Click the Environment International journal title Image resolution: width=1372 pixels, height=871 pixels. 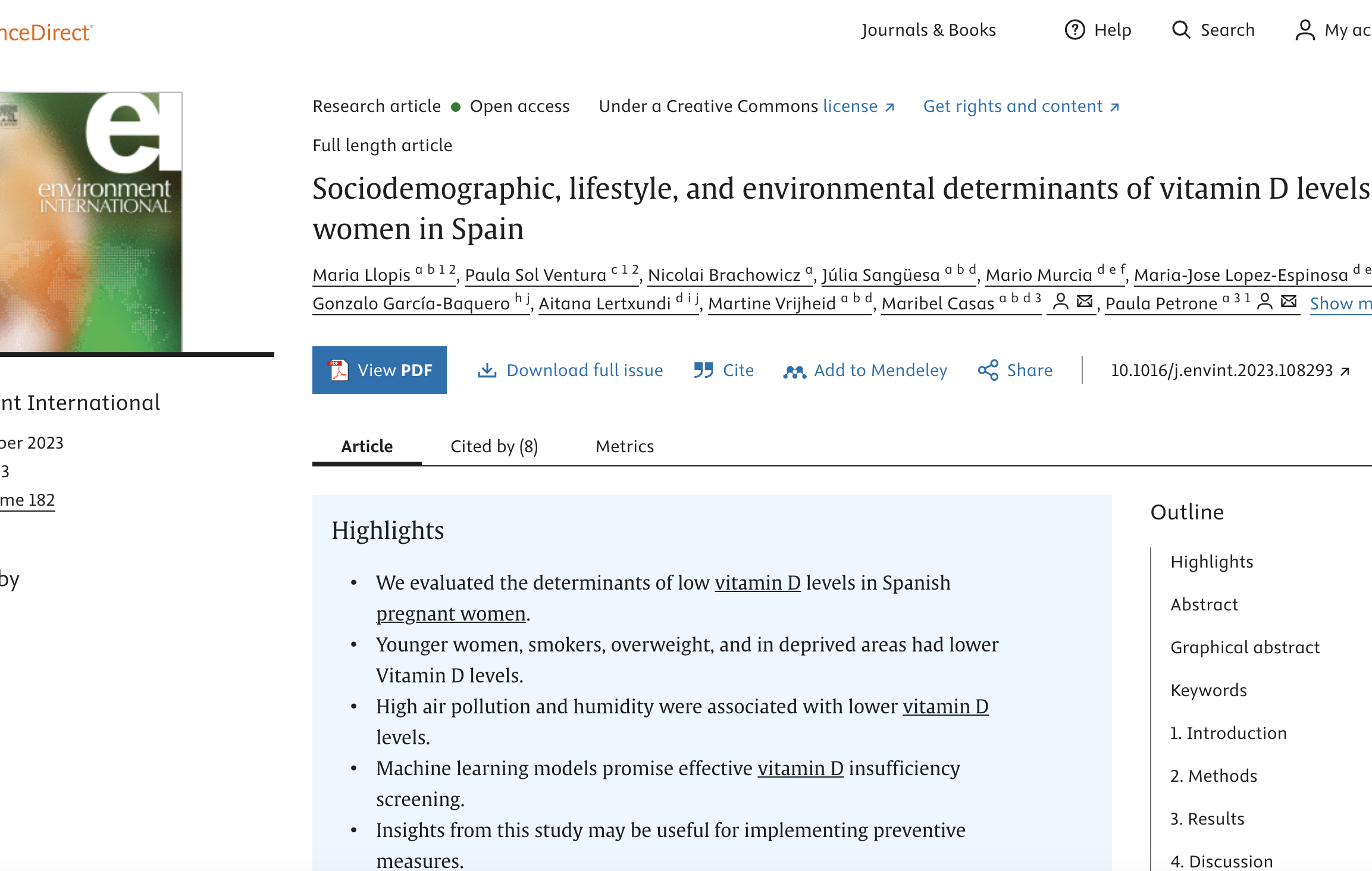80,403
